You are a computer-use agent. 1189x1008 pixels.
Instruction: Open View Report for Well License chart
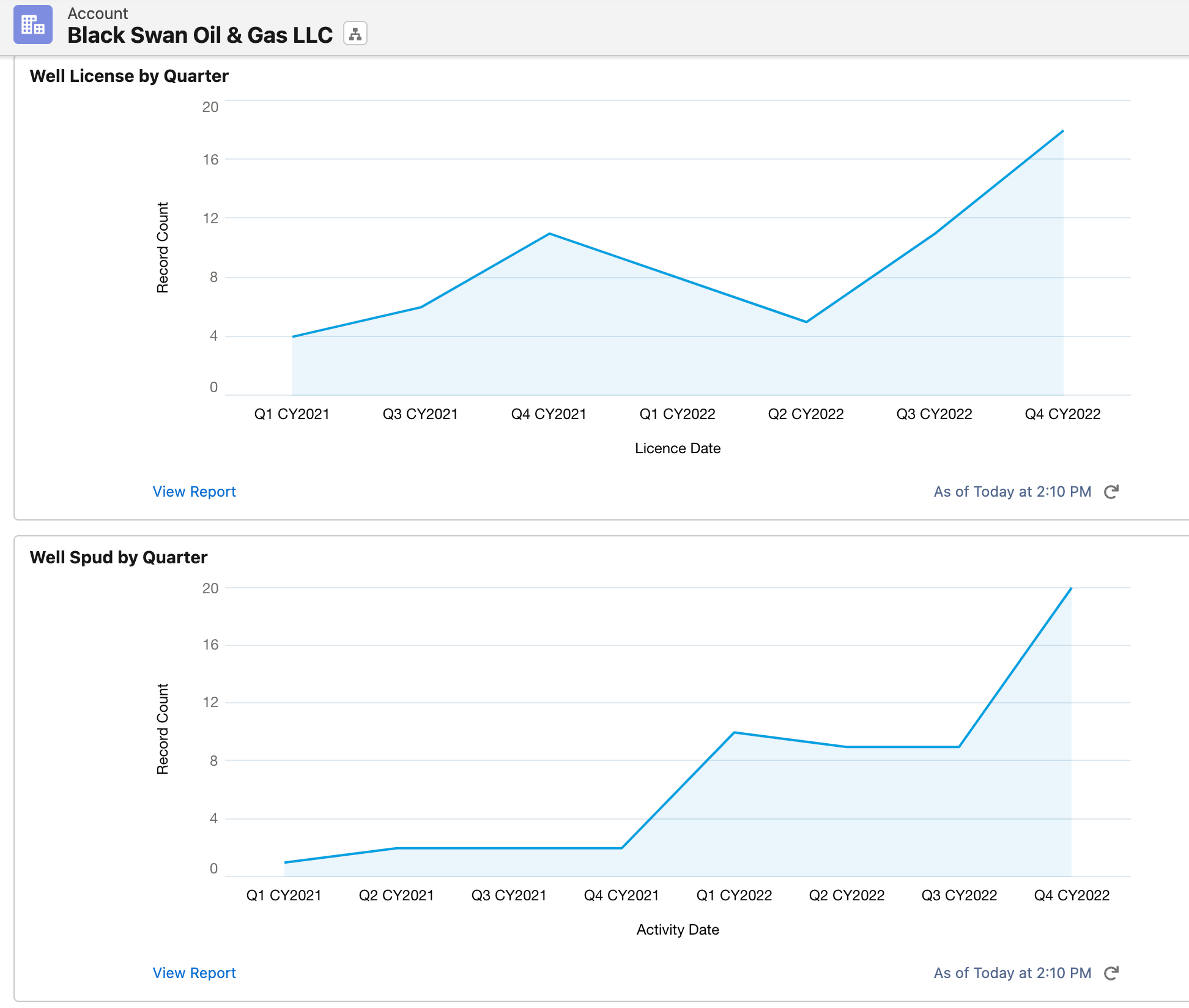coord(194,492)
